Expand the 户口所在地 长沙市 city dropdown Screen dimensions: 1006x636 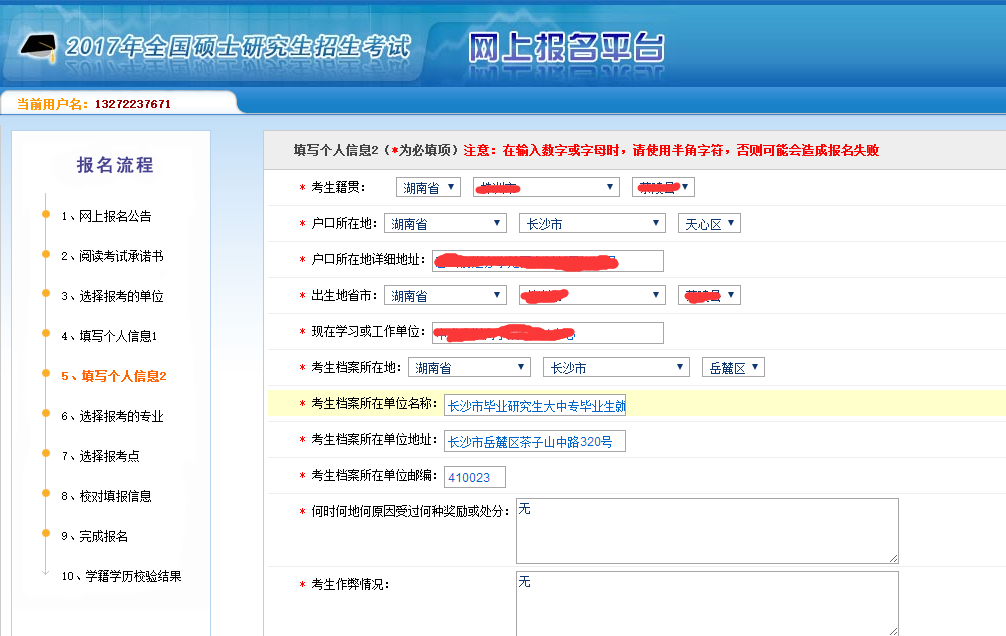[x=591, y=224]
